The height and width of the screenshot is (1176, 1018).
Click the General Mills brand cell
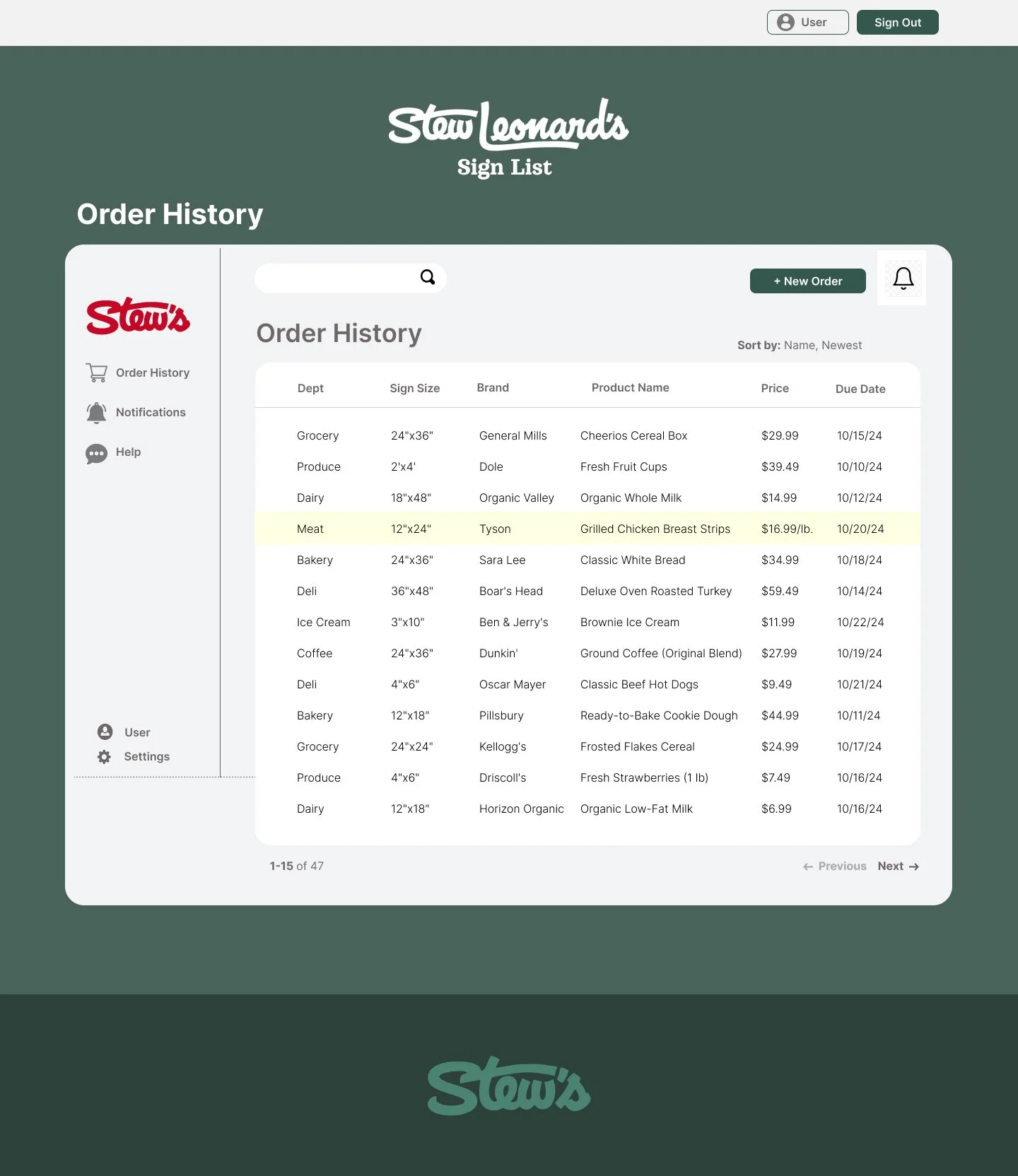513,436
